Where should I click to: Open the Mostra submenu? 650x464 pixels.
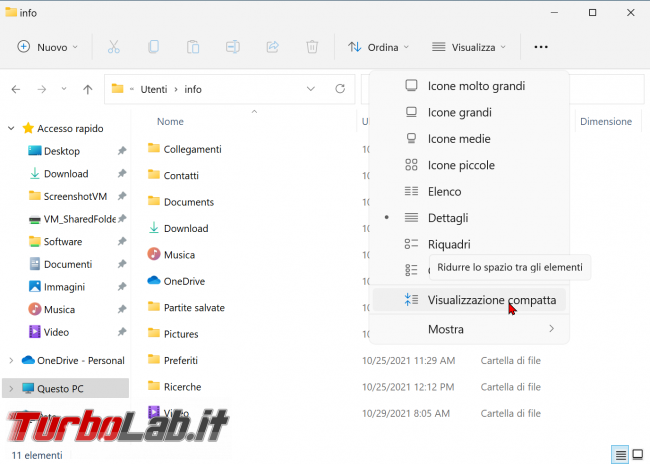click(469, 329)
